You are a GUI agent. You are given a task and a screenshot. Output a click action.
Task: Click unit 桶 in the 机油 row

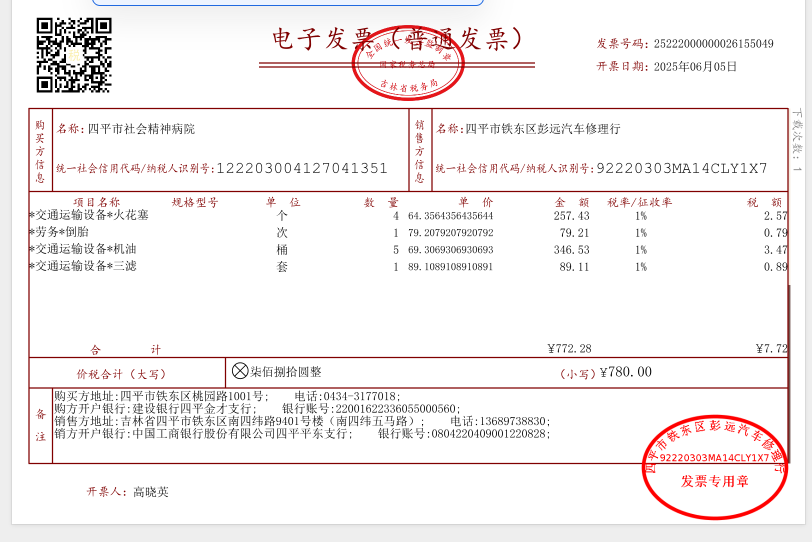click(x=282, y=250)
